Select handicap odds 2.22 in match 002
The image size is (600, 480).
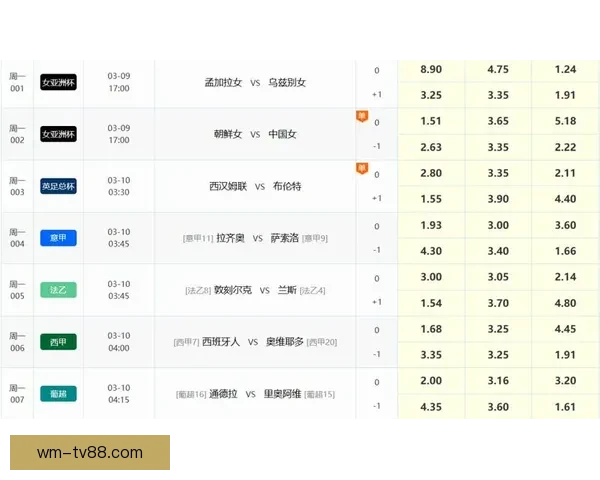pos(566,147)
